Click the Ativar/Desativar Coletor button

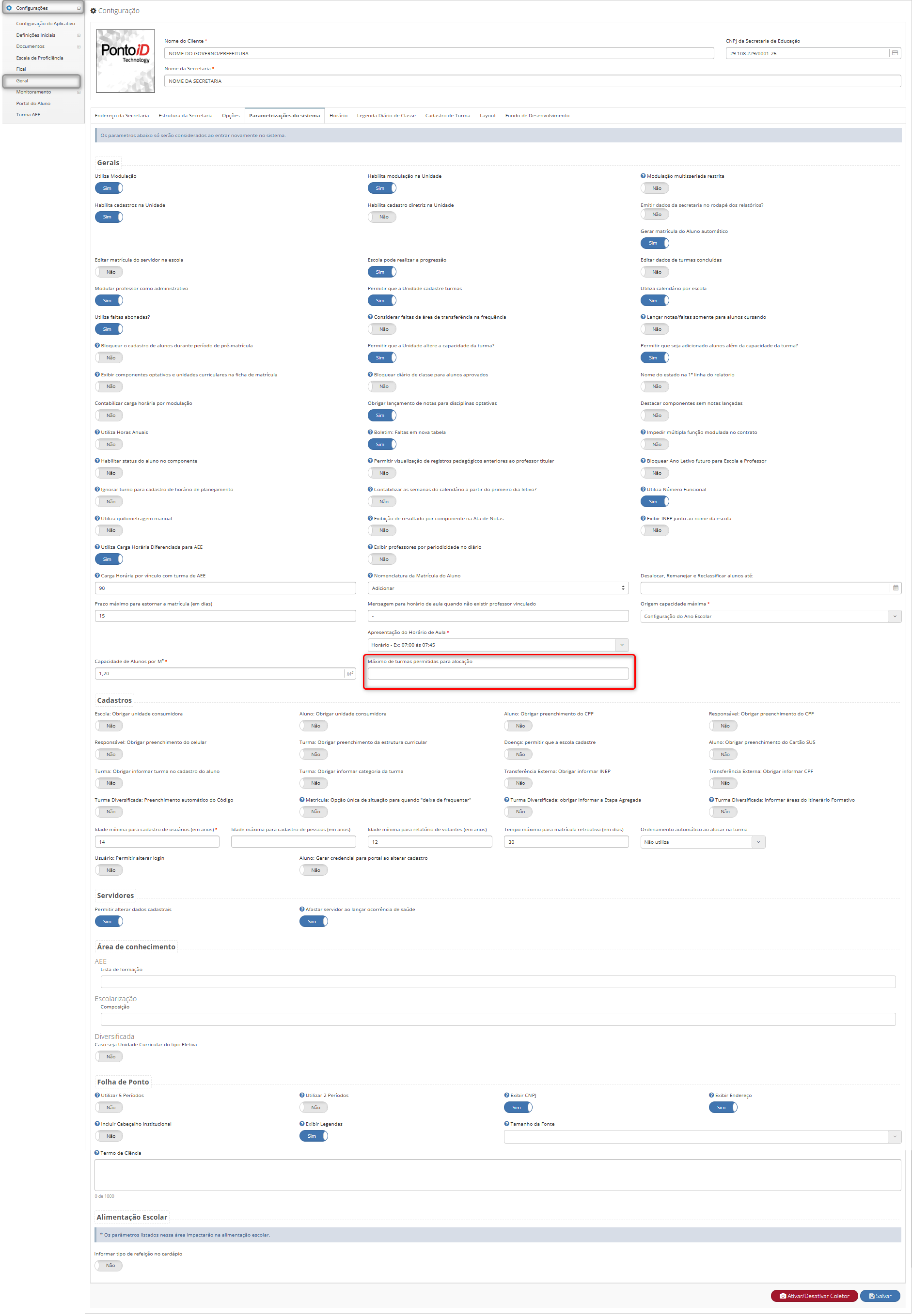(814, 1296)
